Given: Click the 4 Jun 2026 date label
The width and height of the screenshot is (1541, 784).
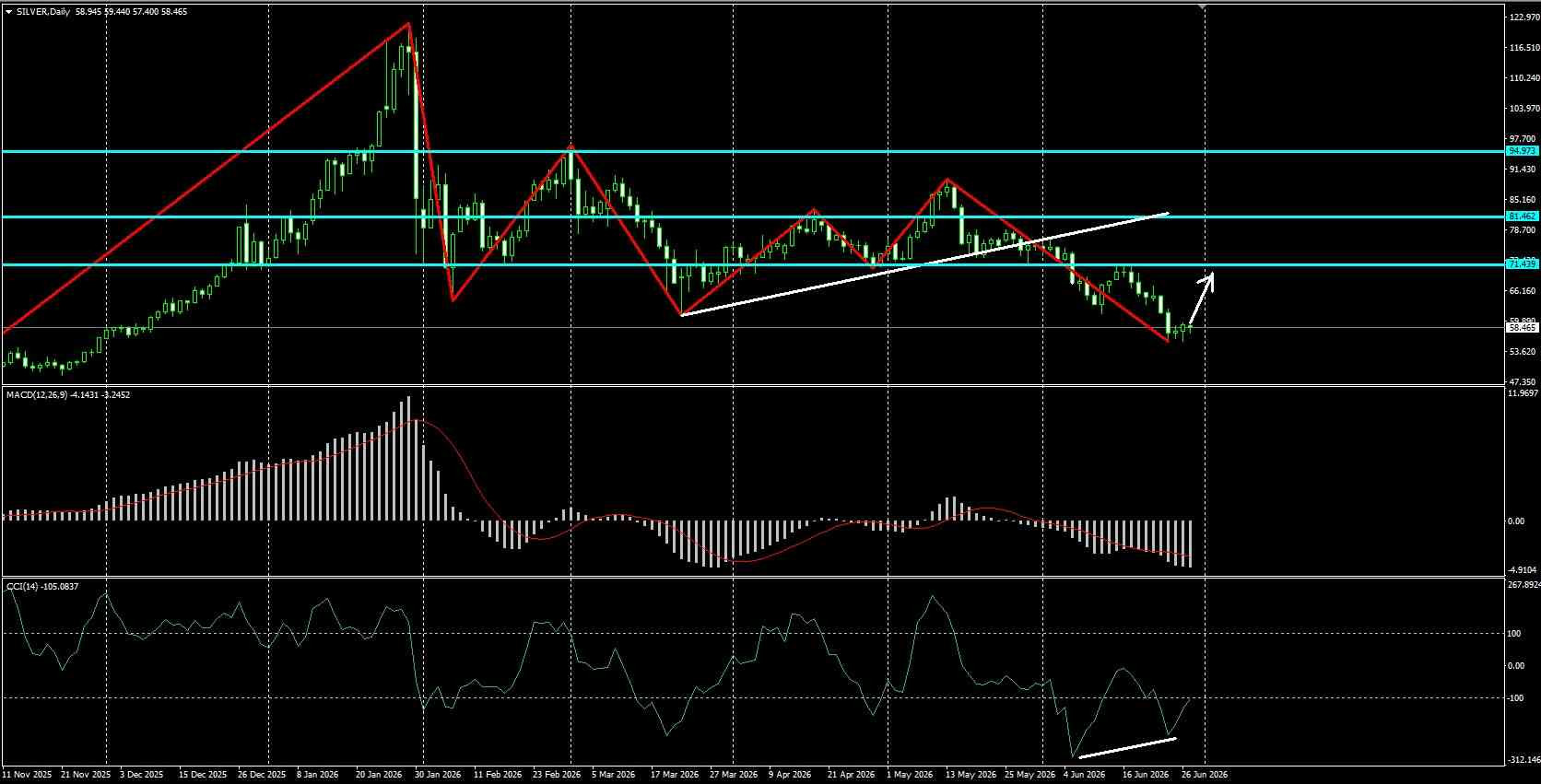Looking at the screenshot, I should [x=1084, y=775].
